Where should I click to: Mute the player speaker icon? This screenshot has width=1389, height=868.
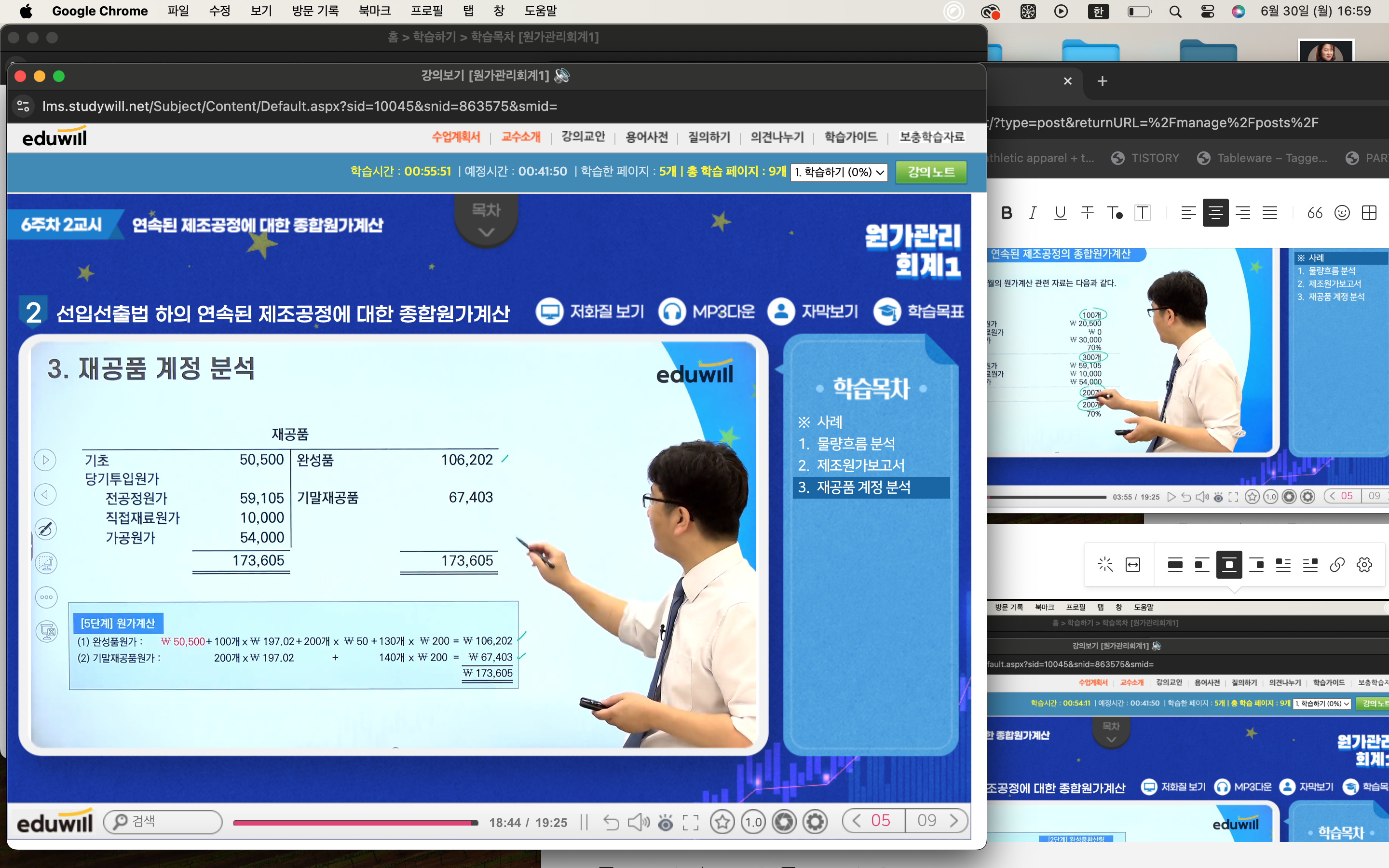click(638, 822)
